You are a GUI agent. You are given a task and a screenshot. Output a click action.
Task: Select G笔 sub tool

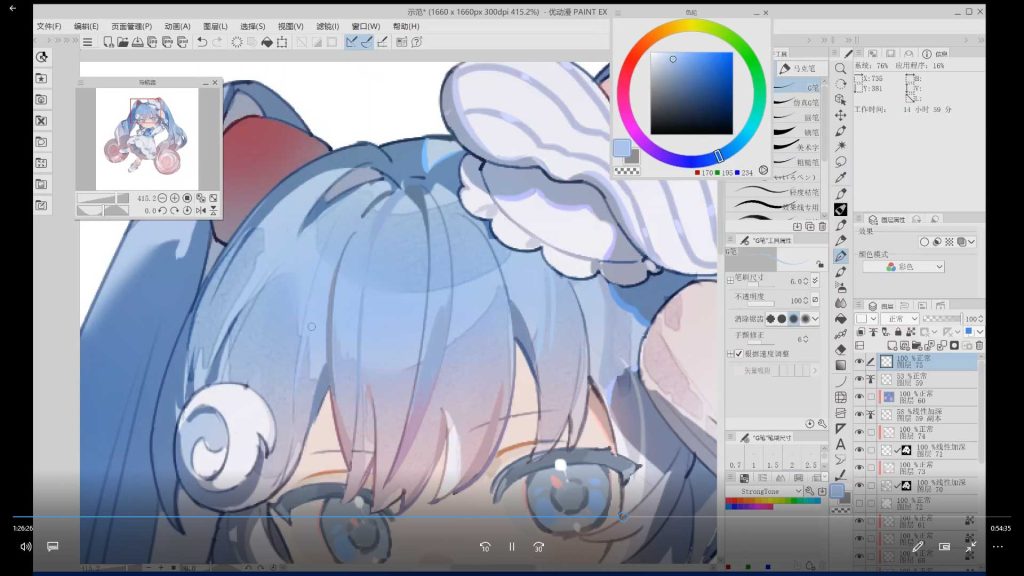[797, 87]
